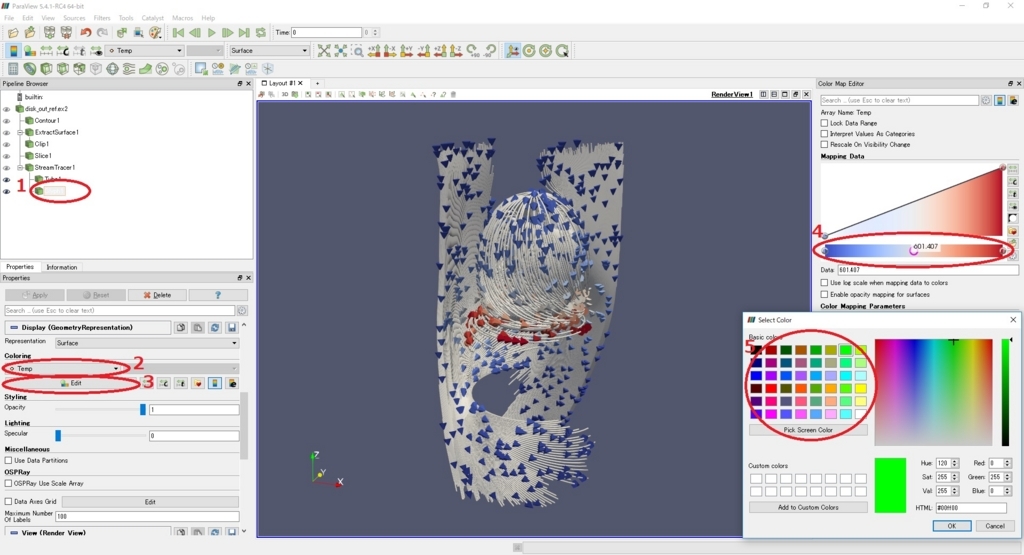Open Representation dropdown in Properties panel

pos(147,343)
